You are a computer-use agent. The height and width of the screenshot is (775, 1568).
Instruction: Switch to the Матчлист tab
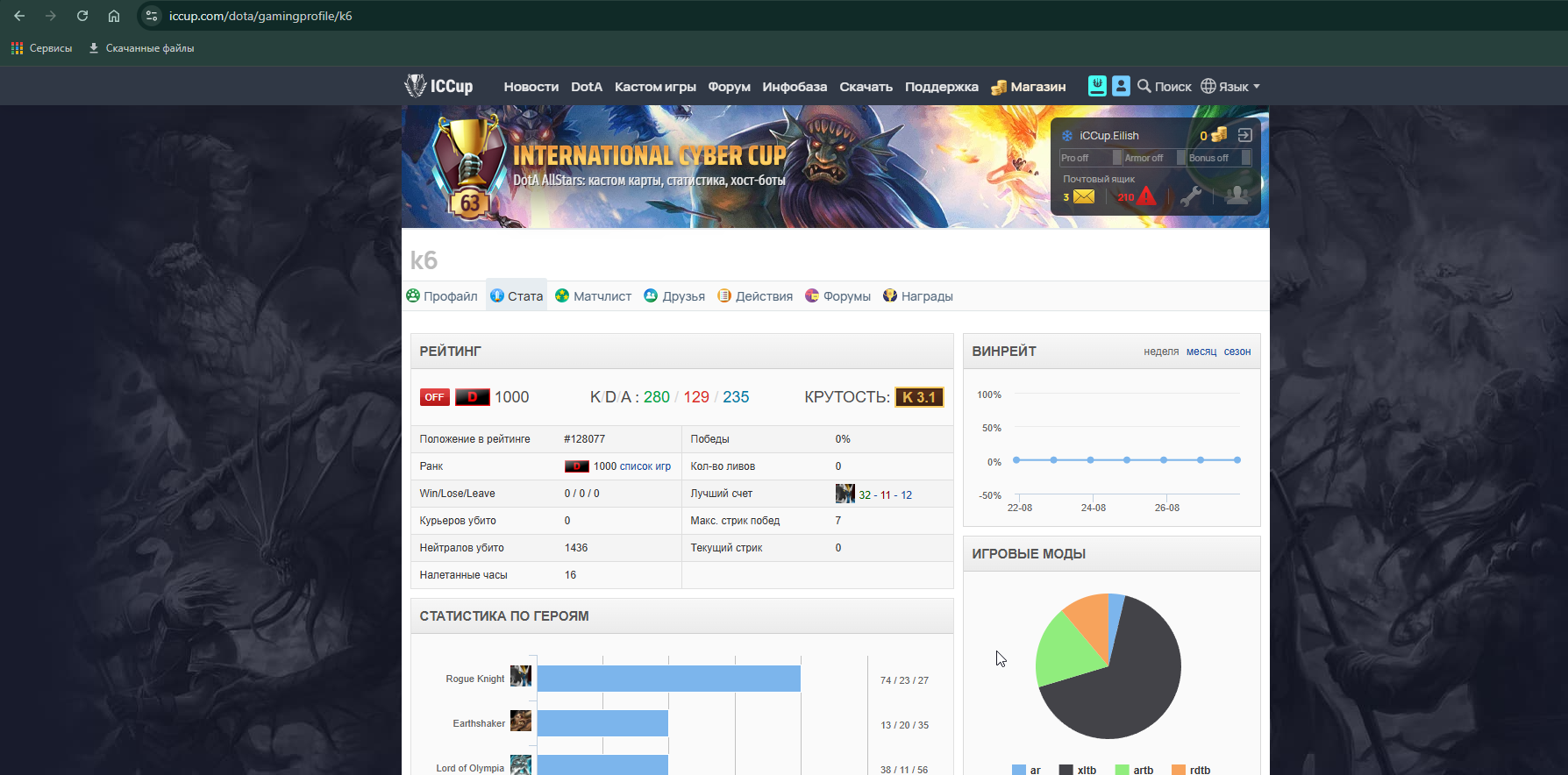593,296
